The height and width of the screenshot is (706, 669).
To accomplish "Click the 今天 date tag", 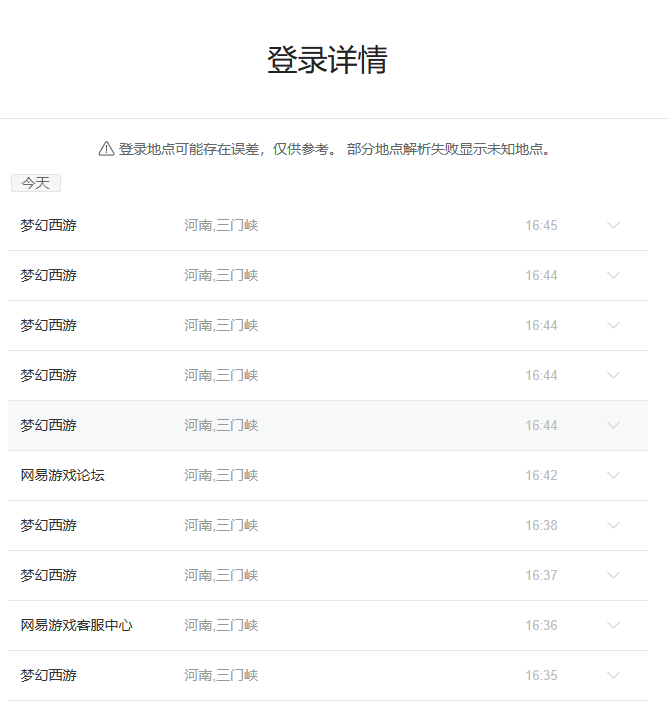I will pyautogui.click(x=36, y=183).
